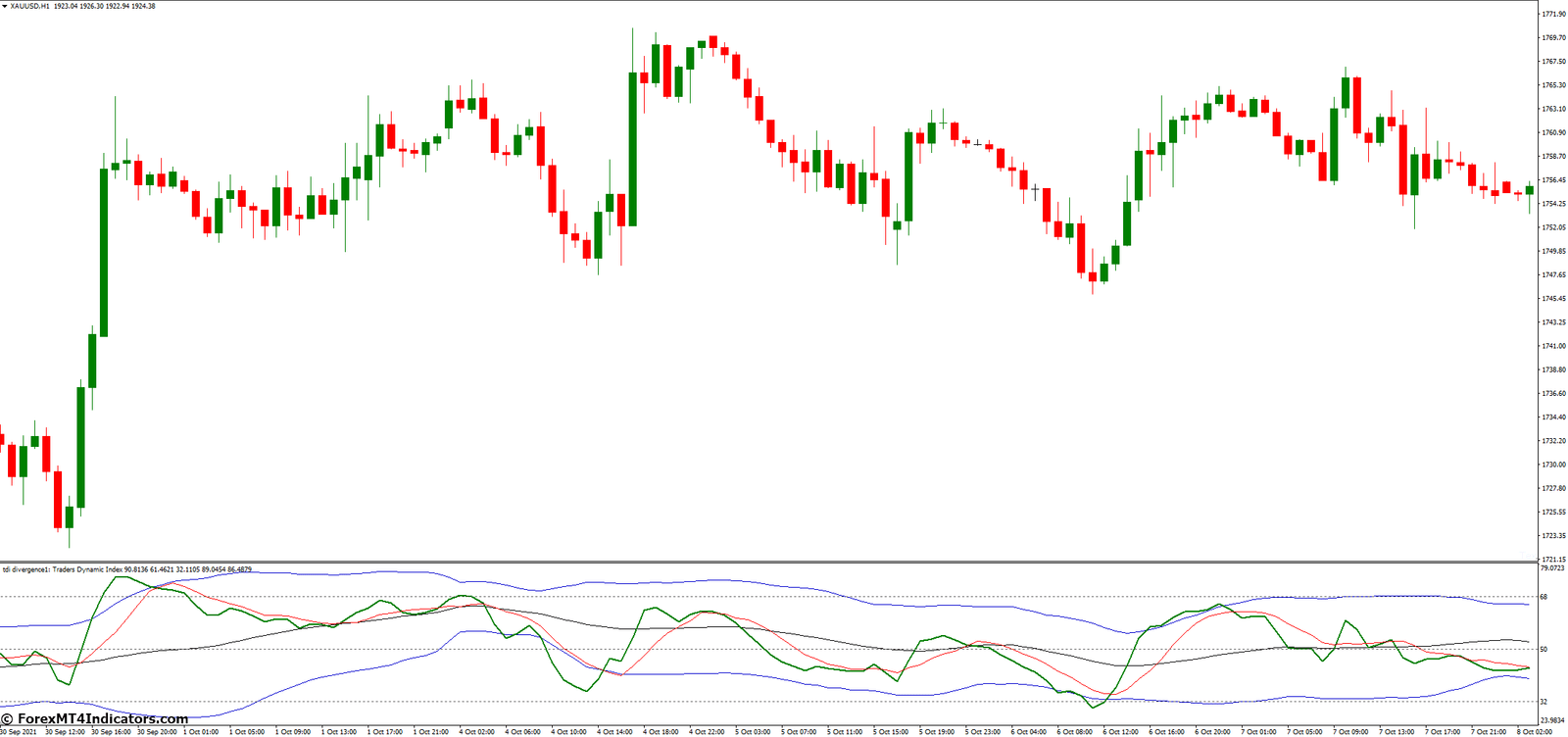Select the 8 Oct 02:00 time label

point(1535,732)
